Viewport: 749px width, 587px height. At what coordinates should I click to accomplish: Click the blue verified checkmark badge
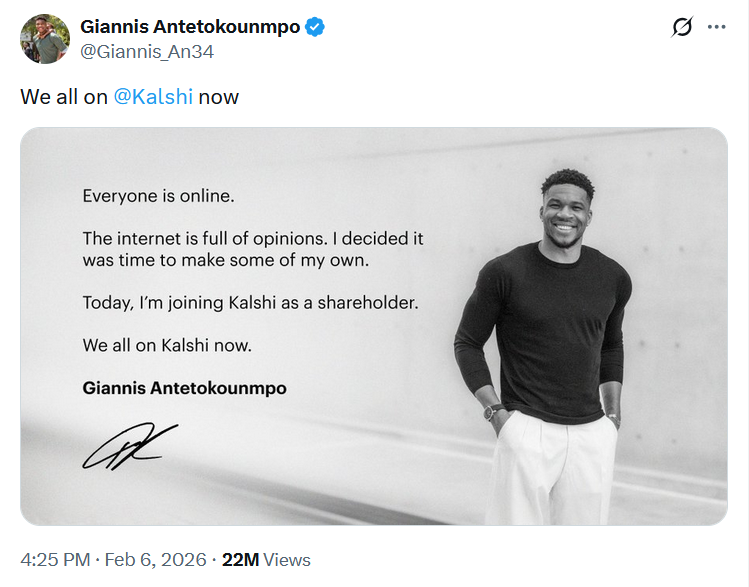pyautogui.click(x=315, y=27)
